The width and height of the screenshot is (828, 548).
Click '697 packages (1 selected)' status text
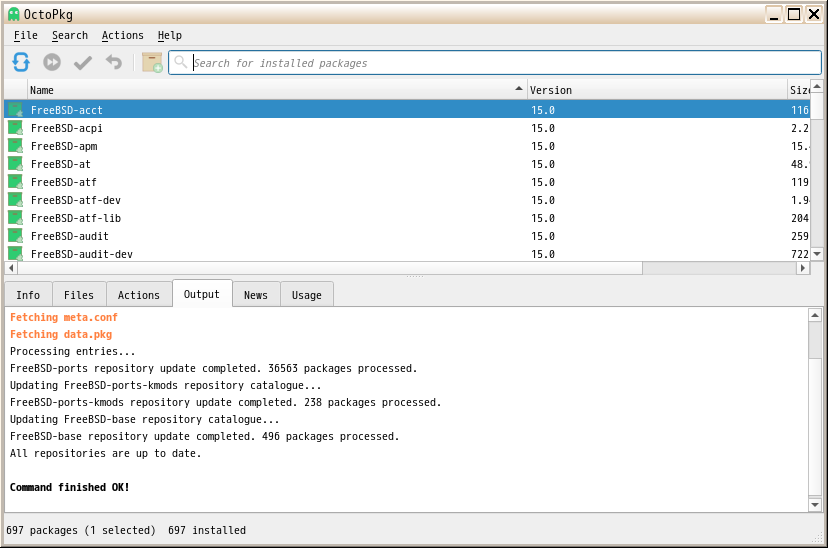[x=81, y=530]
